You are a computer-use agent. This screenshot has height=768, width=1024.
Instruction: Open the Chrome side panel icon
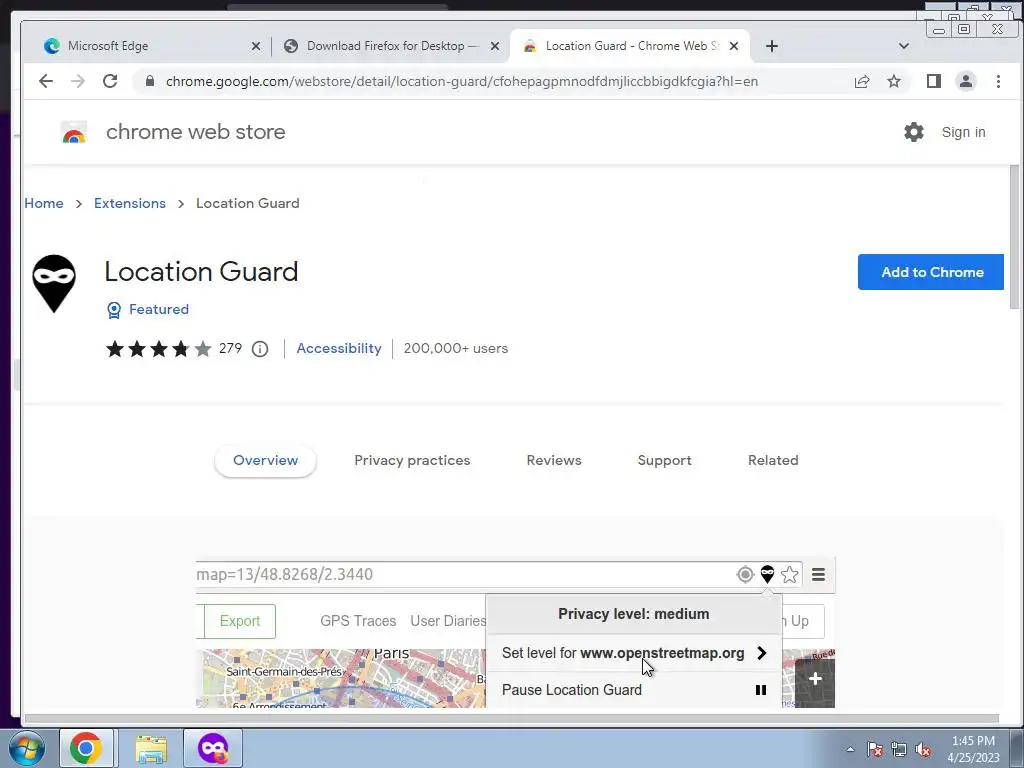point(934,81)
